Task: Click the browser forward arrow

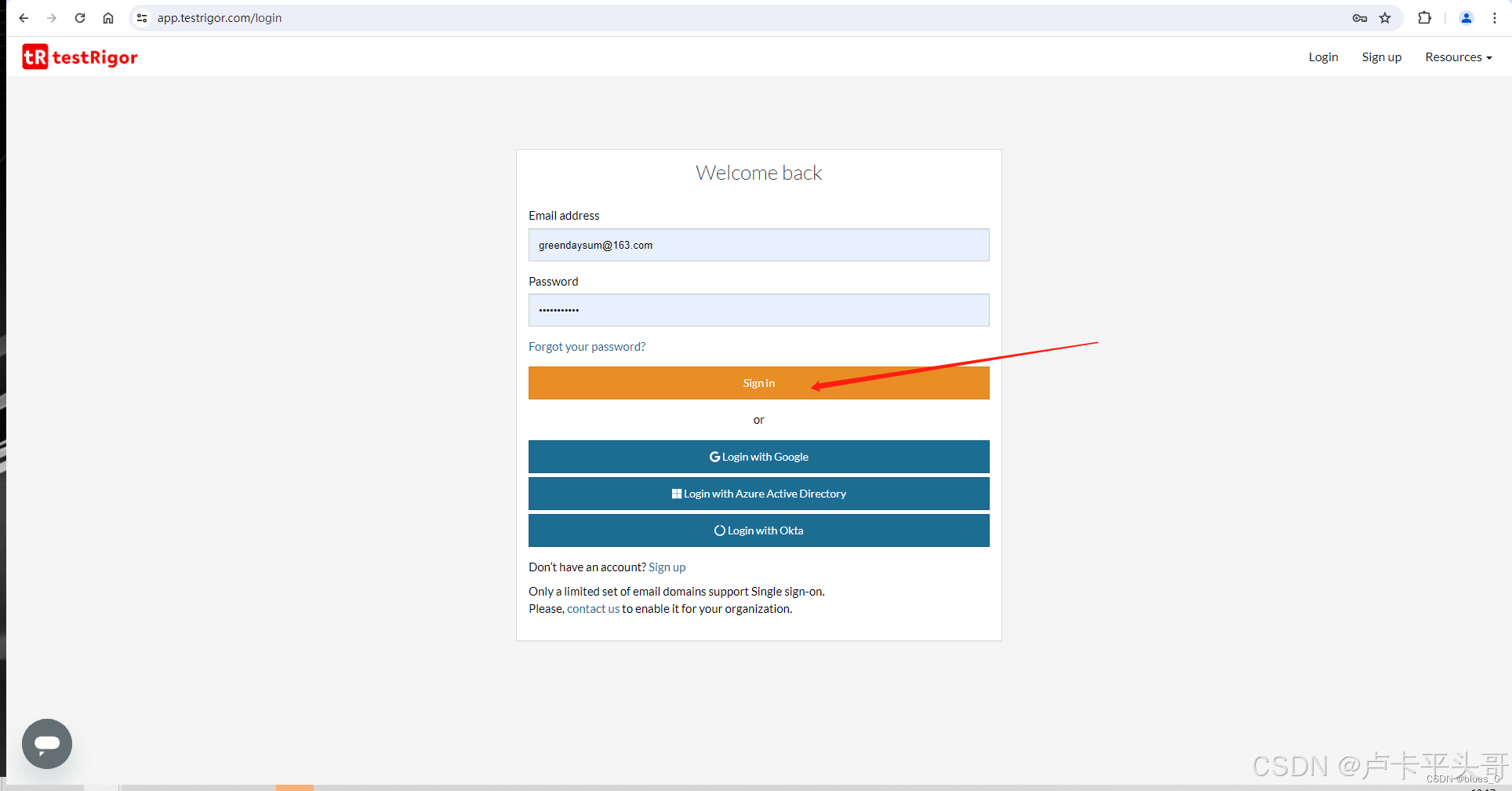Action: coord(52,18)
